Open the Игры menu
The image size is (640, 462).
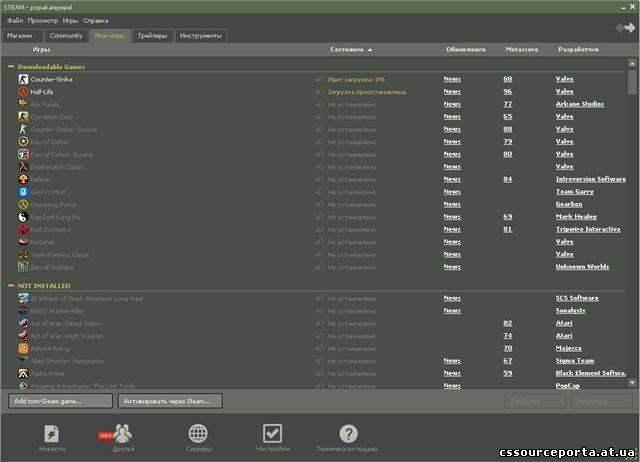(70, 20)
